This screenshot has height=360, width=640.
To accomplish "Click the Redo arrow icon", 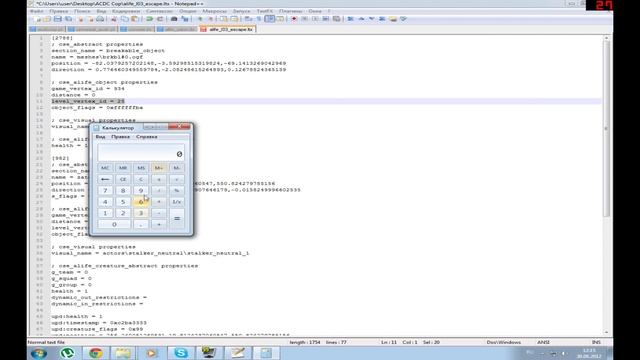I will [160, 19].
